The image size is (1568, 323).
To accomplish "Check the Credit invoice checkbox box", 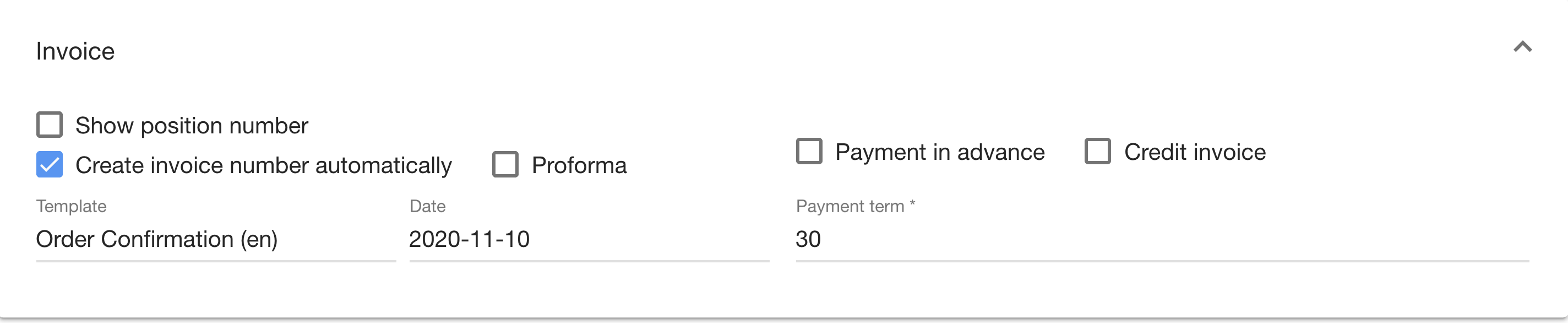I will (1097, 151).
